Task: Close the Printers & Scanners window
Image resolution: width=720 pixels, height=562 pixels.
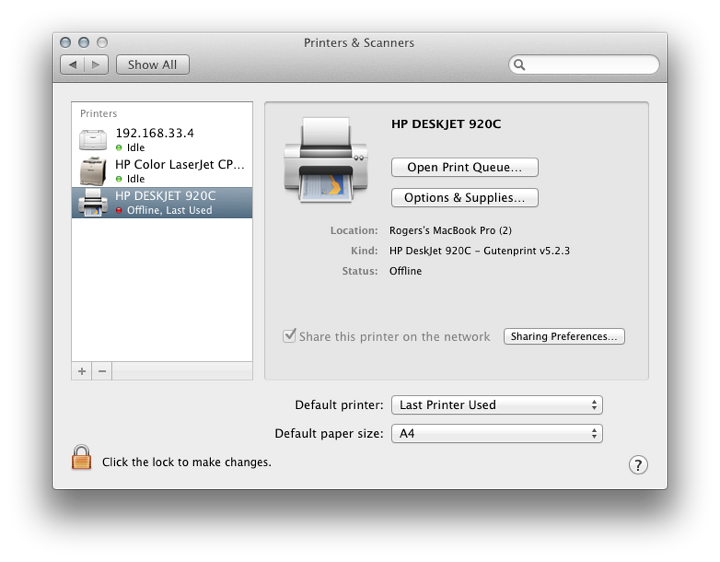Action: [66, 43]
